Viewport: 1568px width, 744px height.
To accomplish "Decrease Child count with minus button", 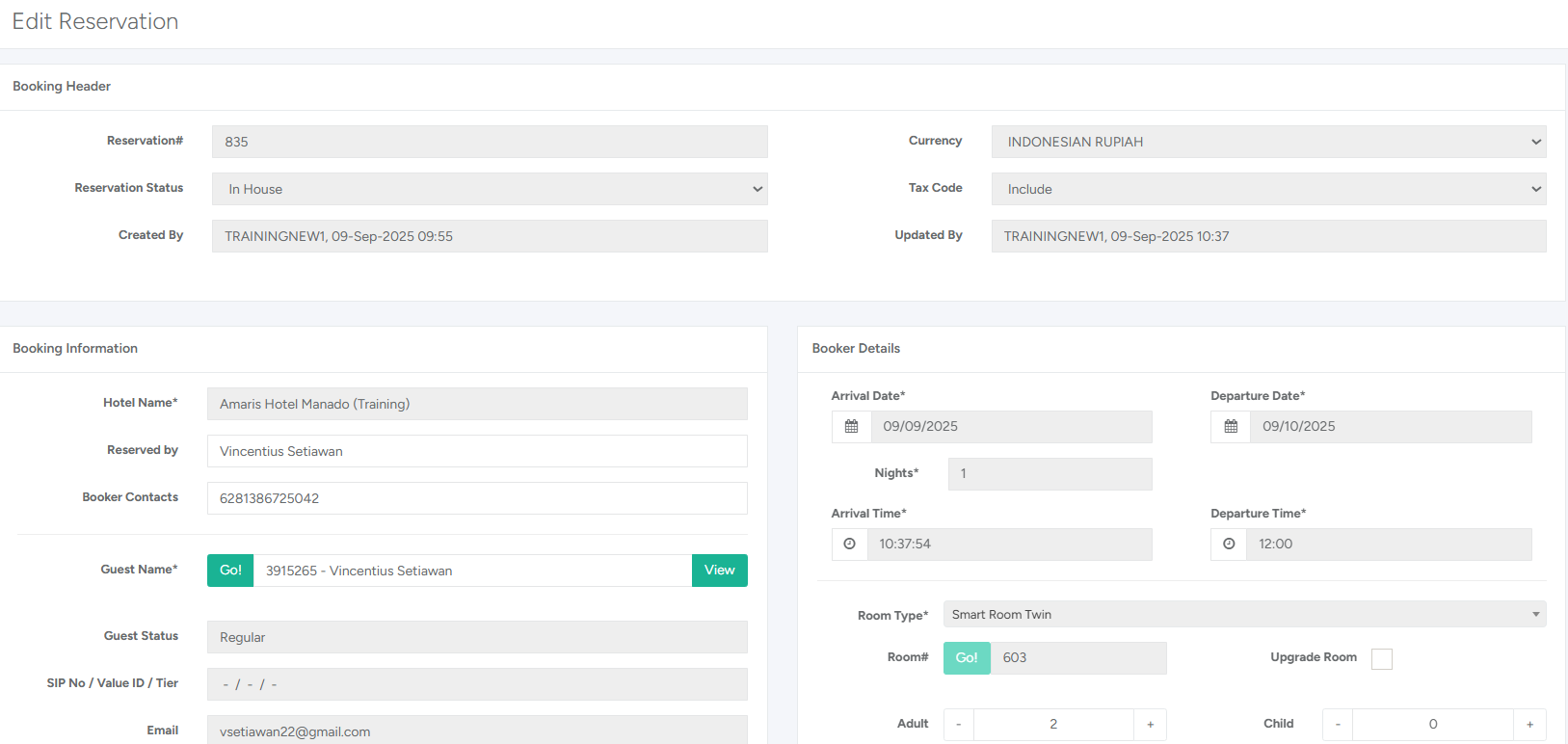I will tap(1338, 725).
